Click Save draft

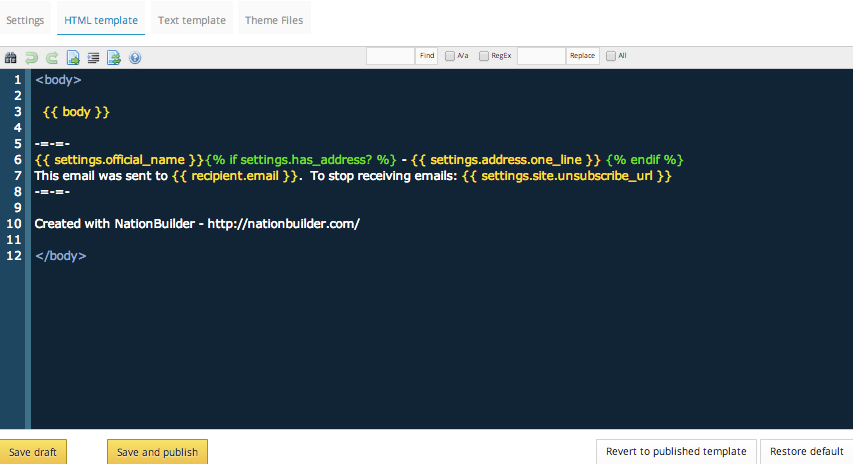pyautogui.click(x=33, y=452)
